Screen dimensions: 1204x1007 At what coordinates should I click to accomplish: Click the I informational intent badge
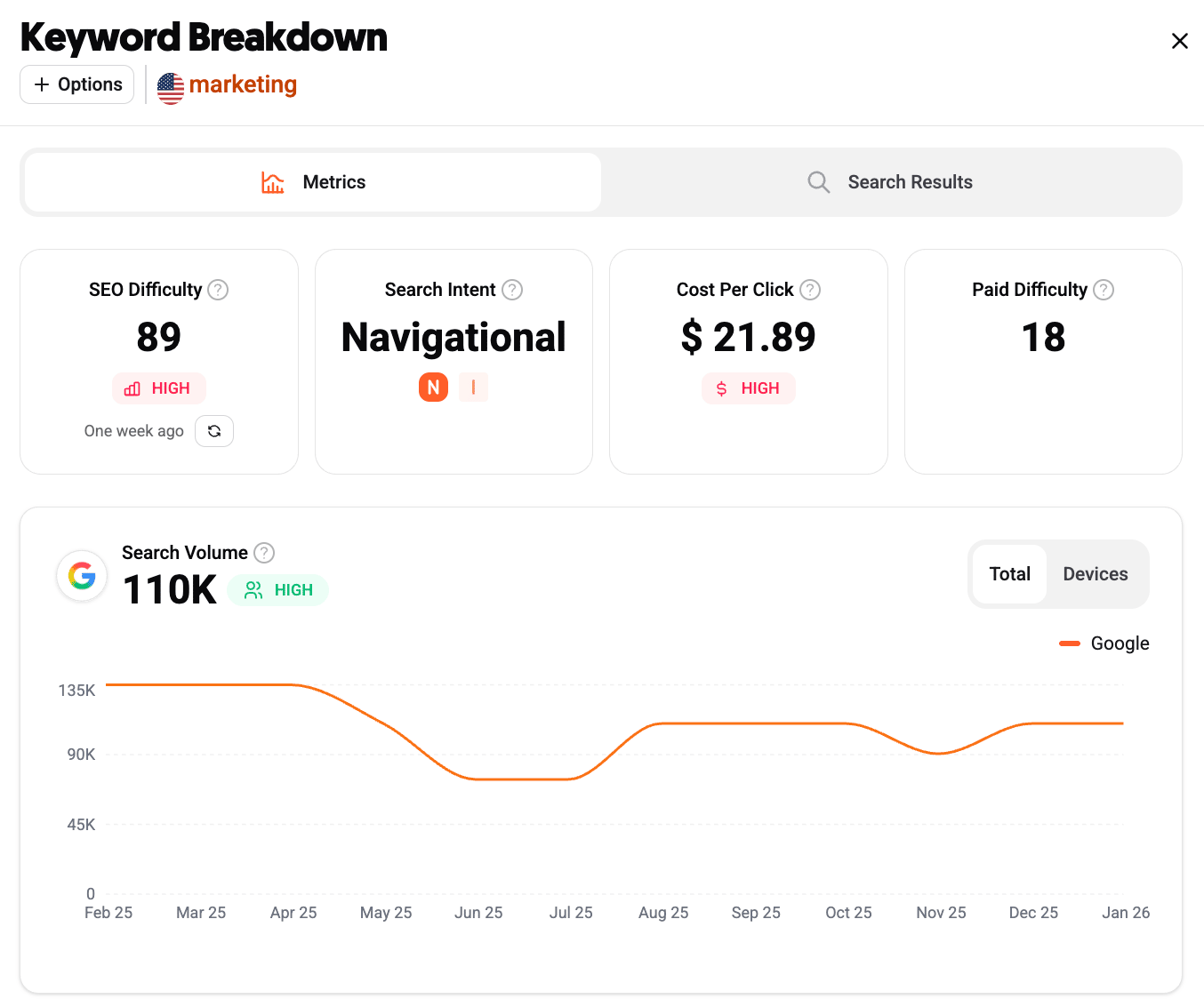click(473, 388)
